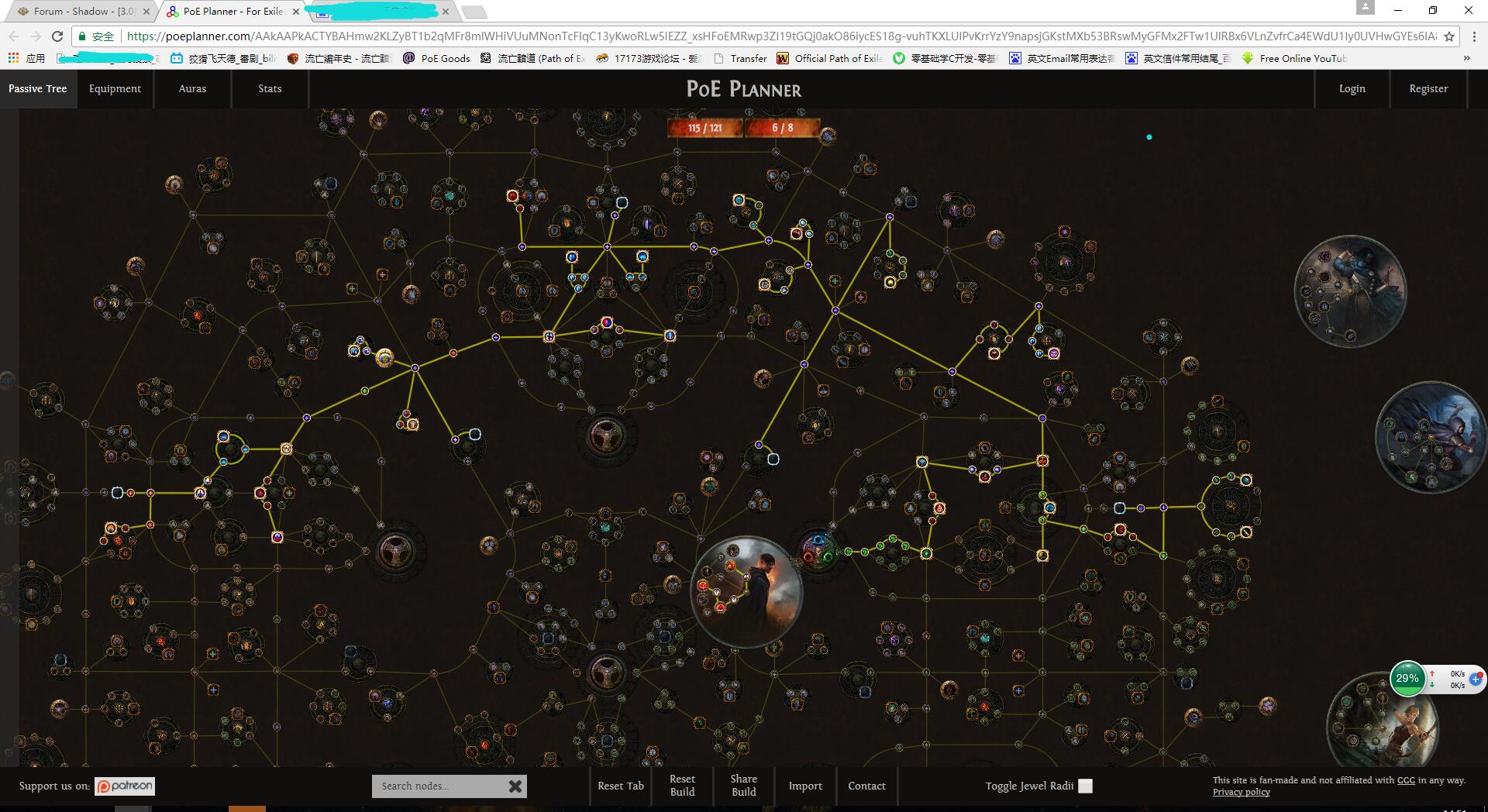
Task: Open the Transfer bookmark
Action: (x=739, y=58)
